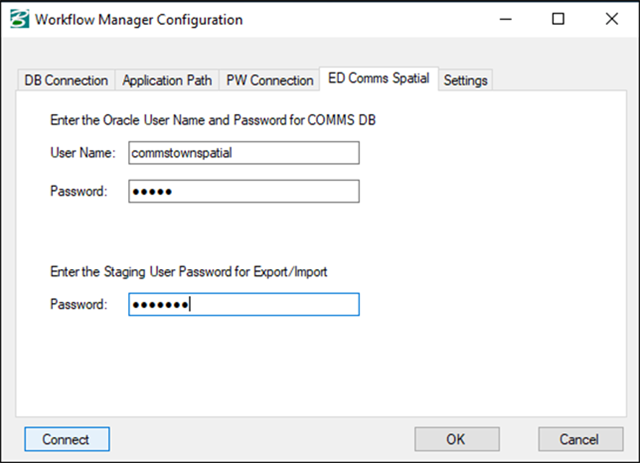
Task: Click the 'Enter the Staging User Password' text
Action: pos(189,272)
